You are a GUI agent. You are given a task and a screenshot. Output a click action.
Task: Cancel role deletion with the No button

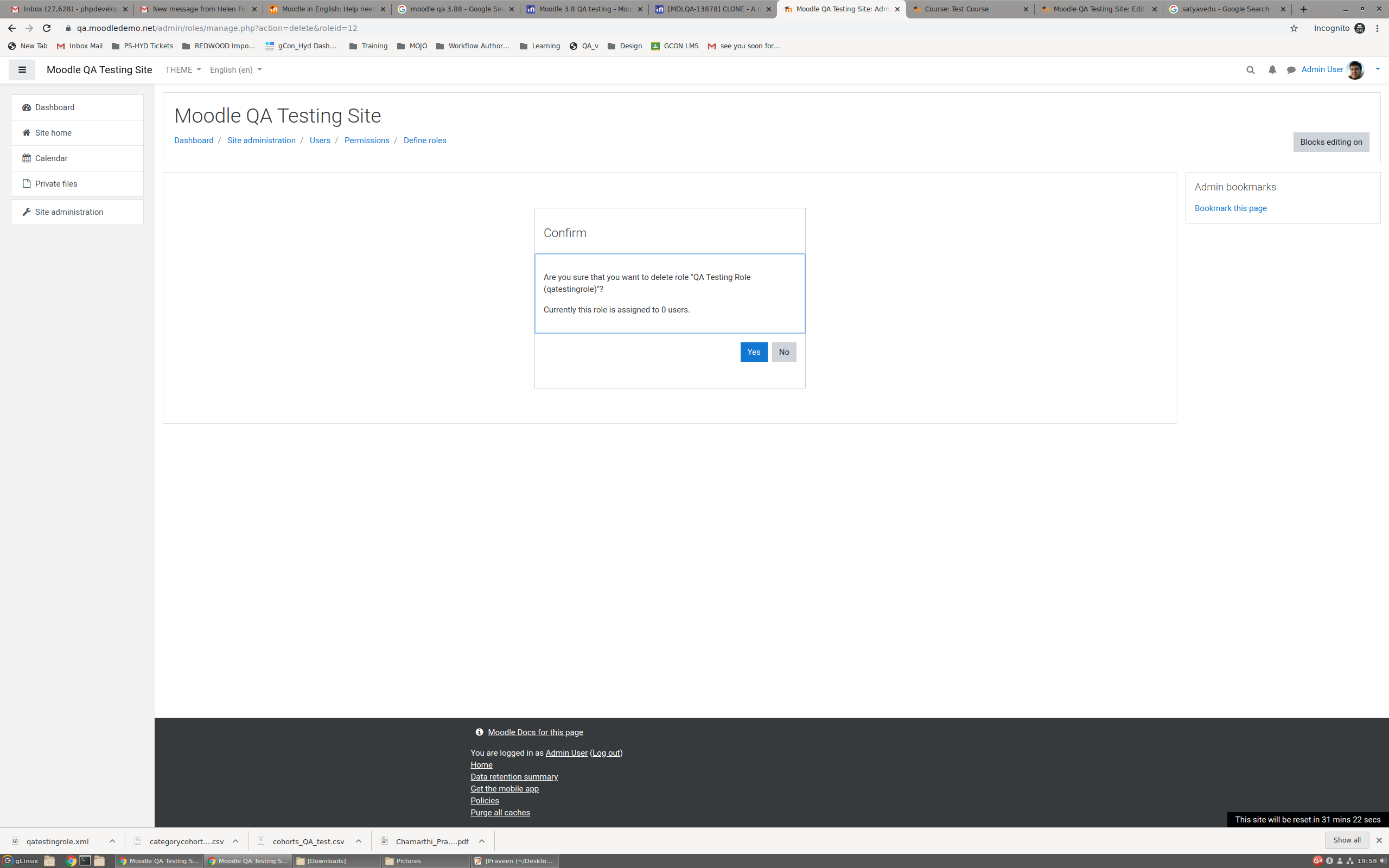point(783,352)
